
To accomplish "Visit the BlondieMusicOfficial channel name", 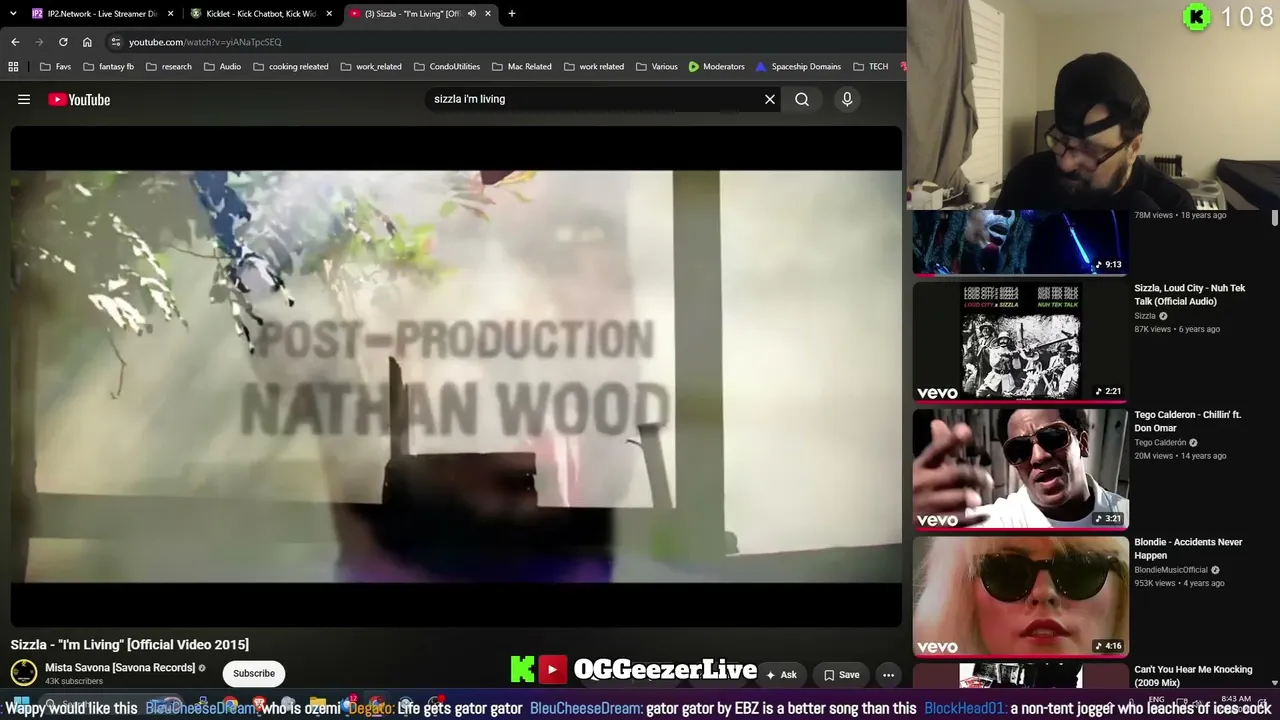I will (x=1171, y=570).
